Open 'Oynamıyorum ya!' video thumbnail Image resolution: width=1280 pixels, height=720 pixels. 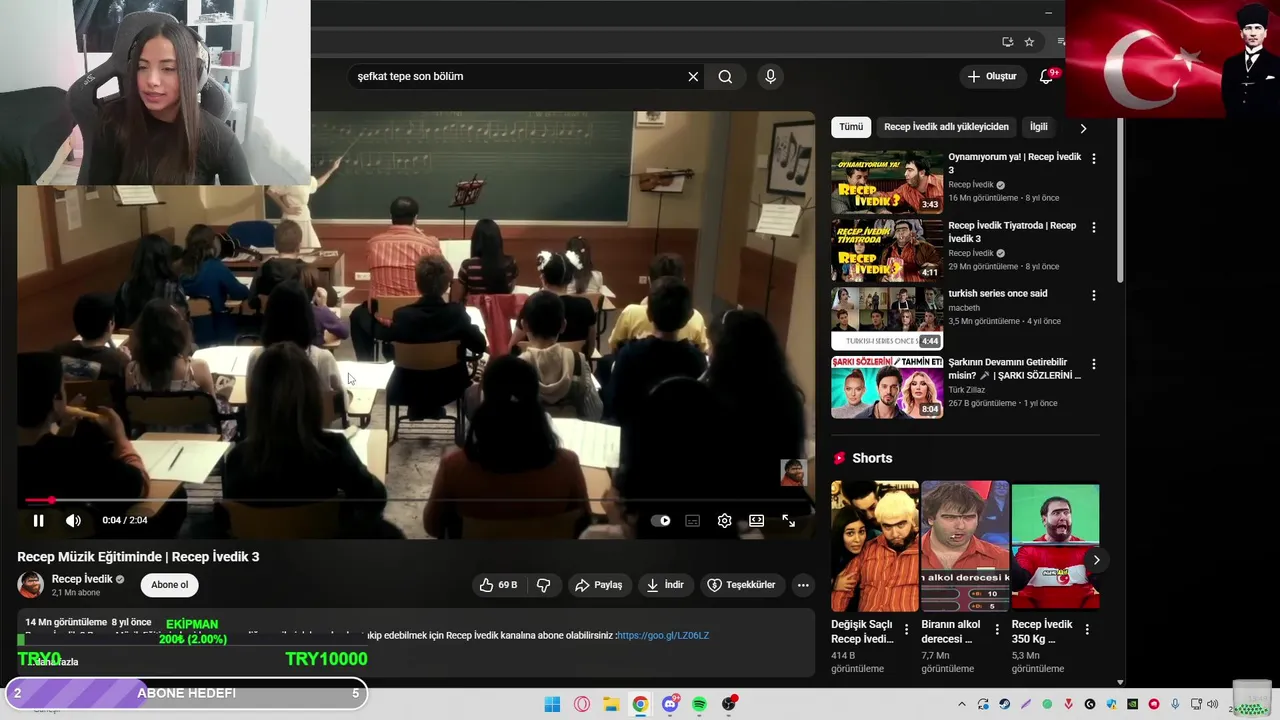[x=887, y=182]
